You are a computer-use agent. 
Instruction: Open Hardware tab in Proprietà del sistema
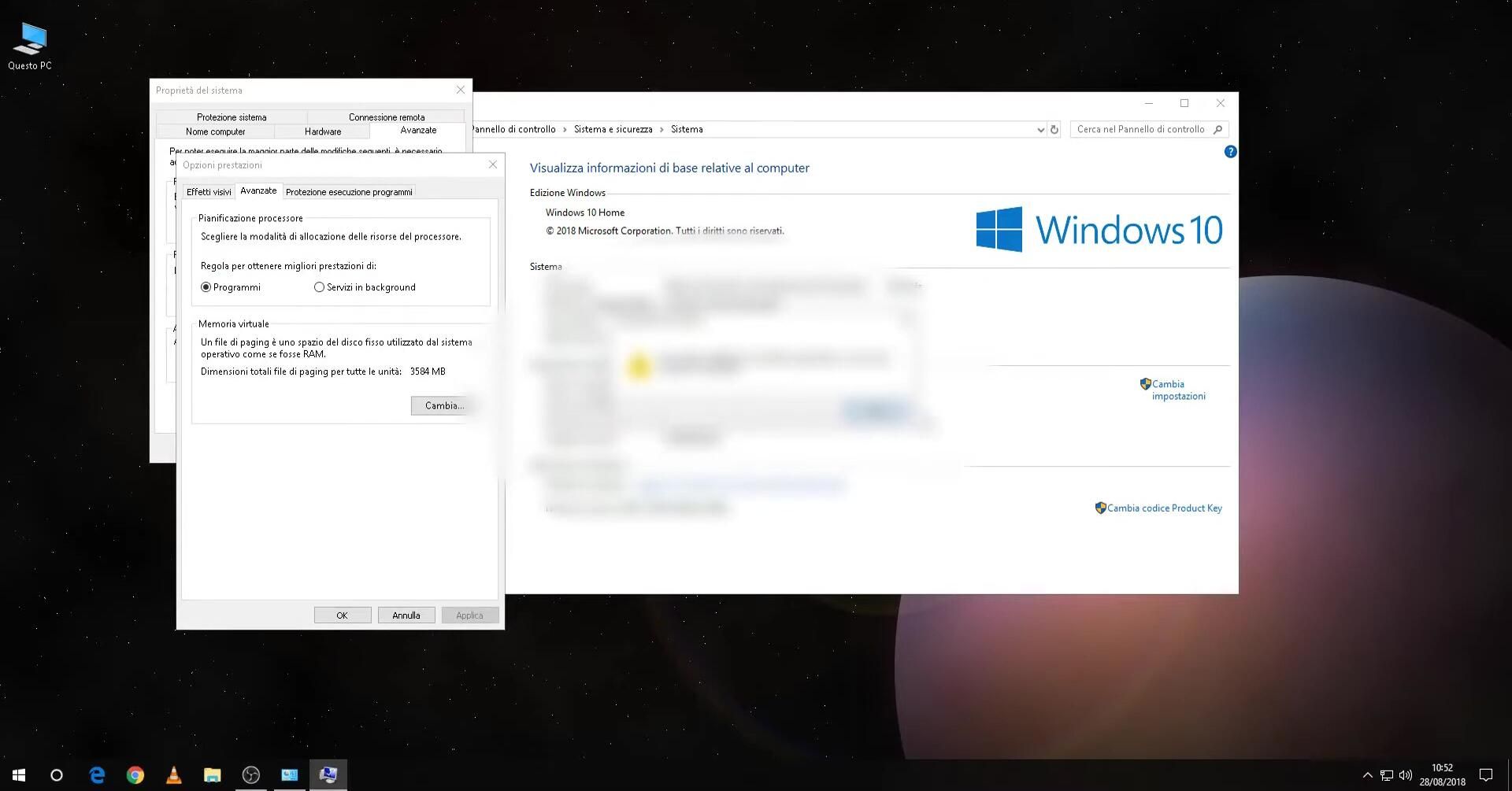click(x=323, y=131)
